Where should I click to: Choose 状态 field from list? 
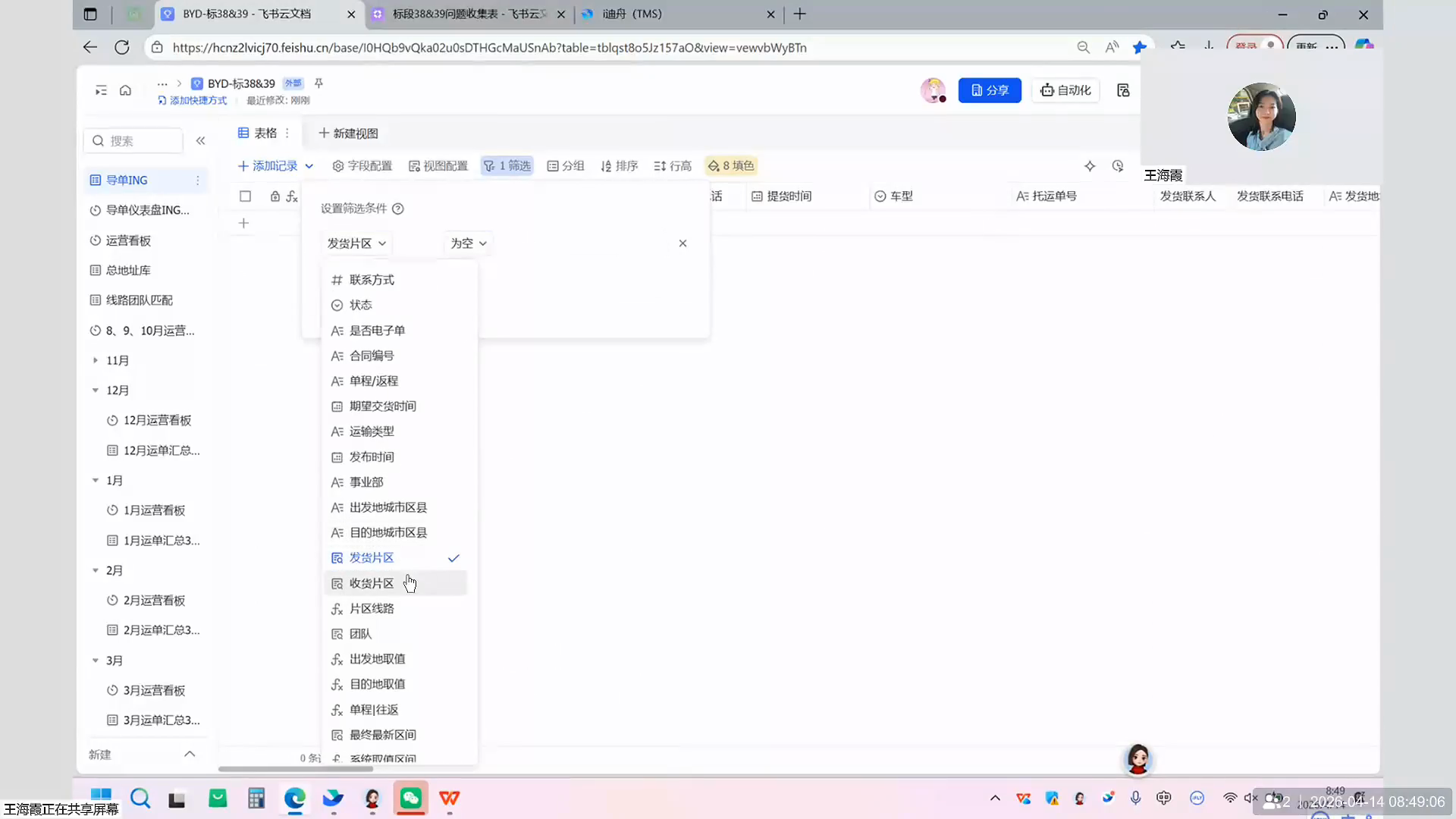tap(360, 305)
